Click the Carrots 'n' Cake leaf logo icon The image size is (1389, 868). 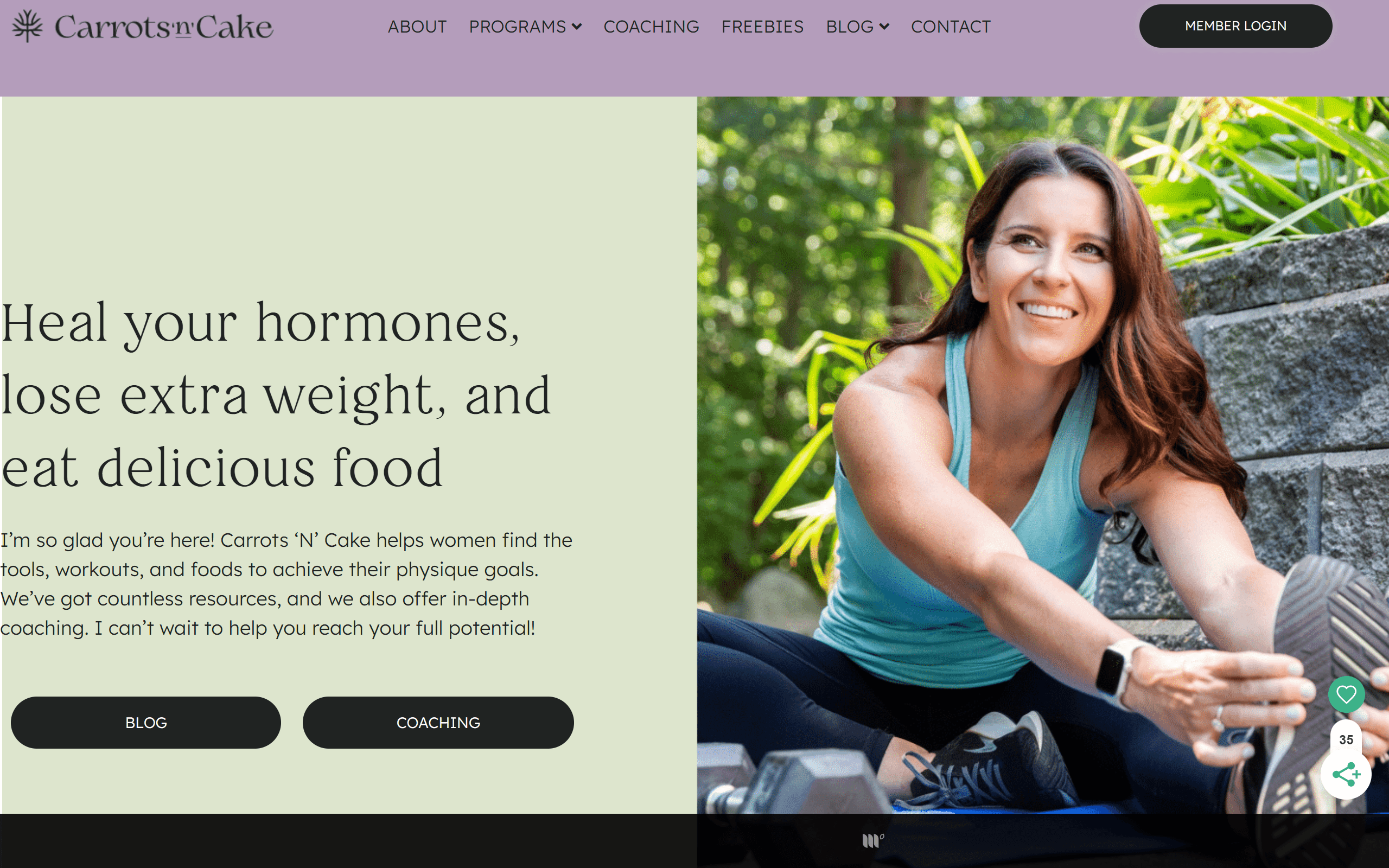[x=27, y=26]
